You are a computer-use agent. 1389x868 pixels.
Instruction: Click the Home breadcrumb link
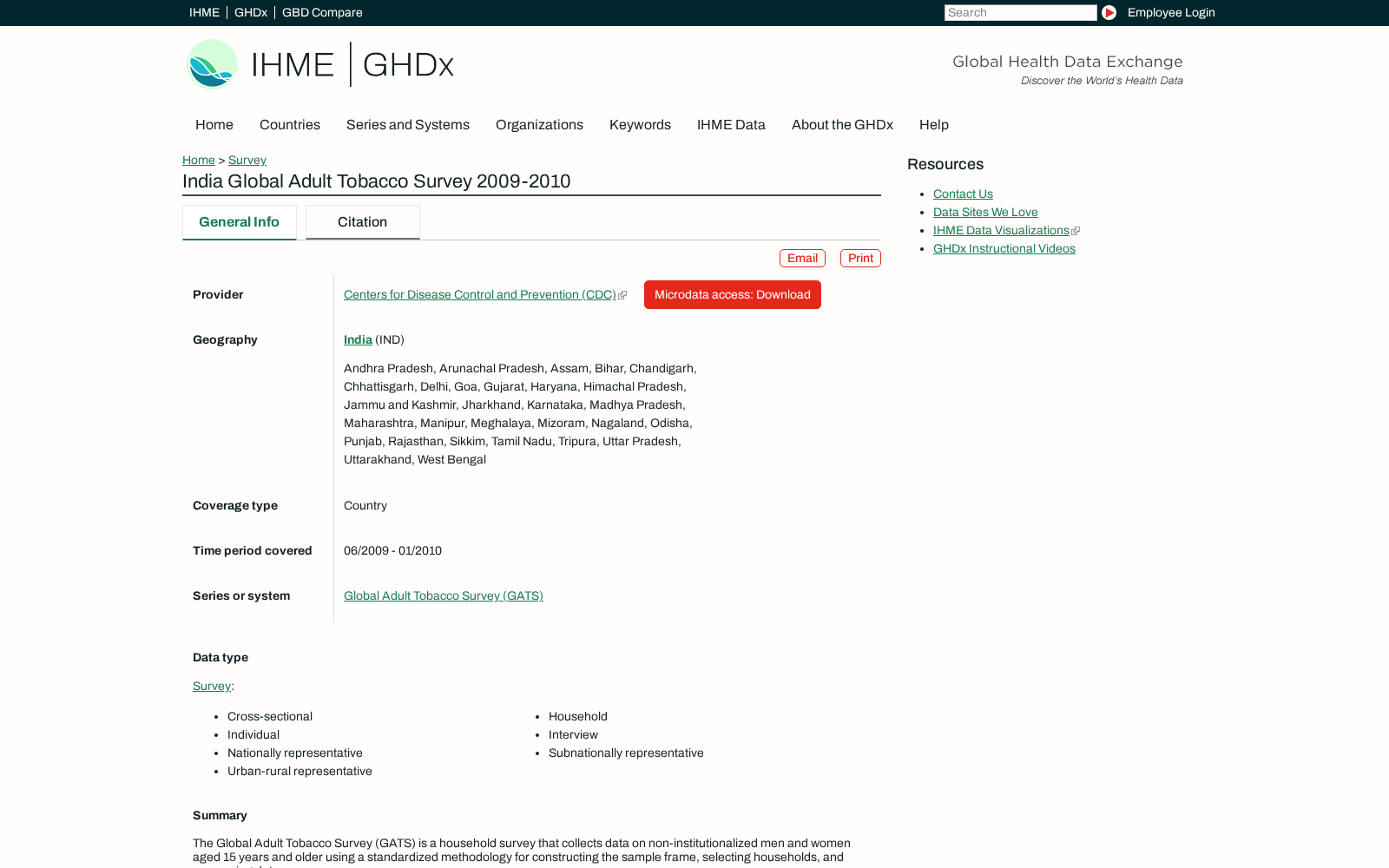point(199,160)
